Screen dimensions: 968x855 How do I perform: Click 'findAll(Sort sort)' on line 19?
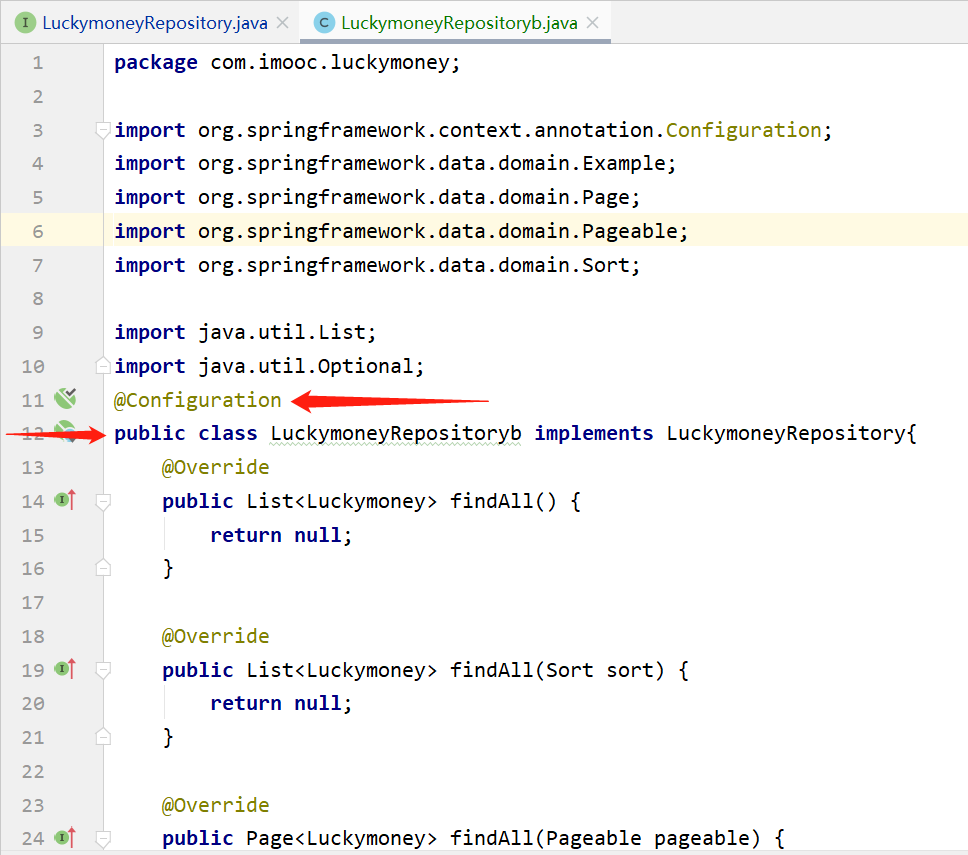click(x=557, y=670)
